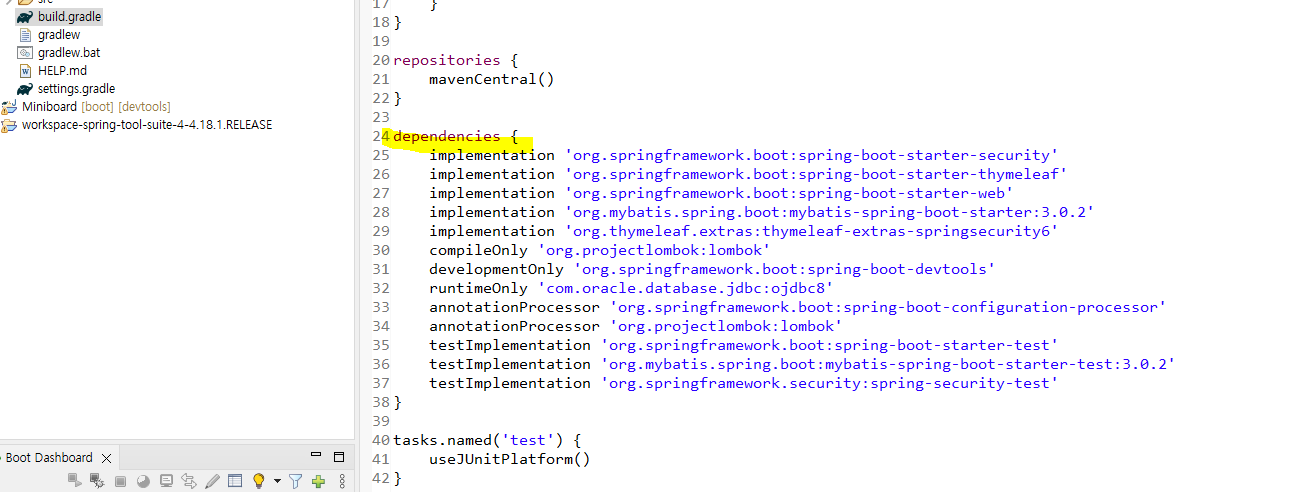Click the highlighted 'dependencies {' line
This screenshot has width=1293, height=492.
(455, 136)
